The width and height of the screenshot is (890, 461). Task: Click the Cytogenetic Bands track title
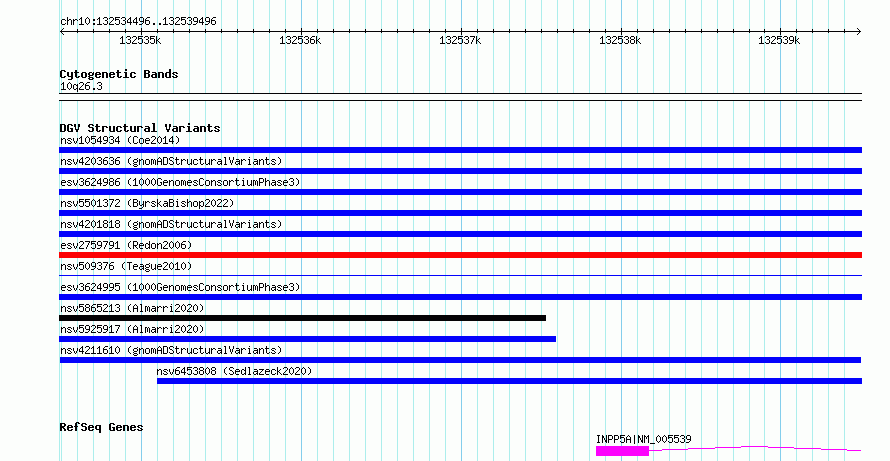[119, 74]
